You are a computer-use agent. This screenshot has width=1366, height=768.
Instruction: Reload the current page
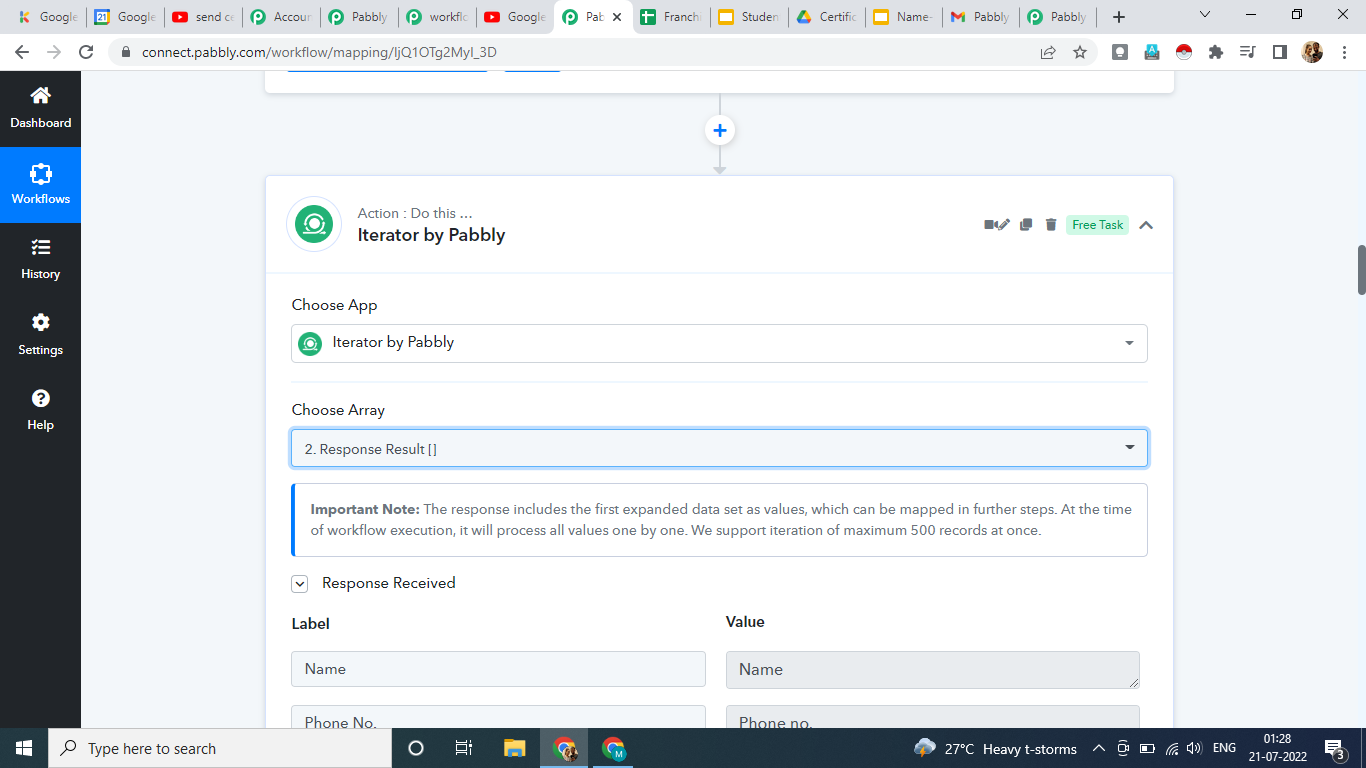point(86,52)
